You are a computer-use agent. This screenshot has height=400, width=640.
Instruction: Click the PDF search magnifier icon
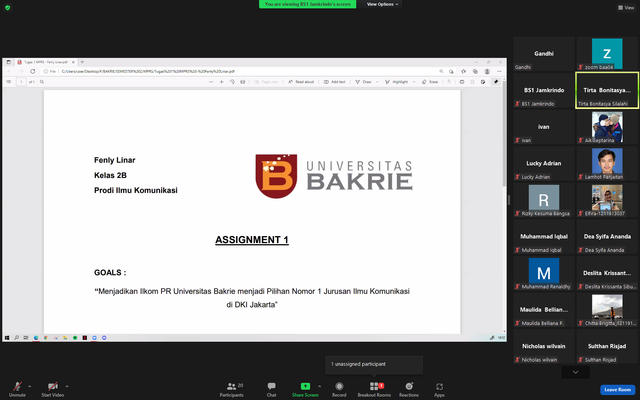(42, 82)
